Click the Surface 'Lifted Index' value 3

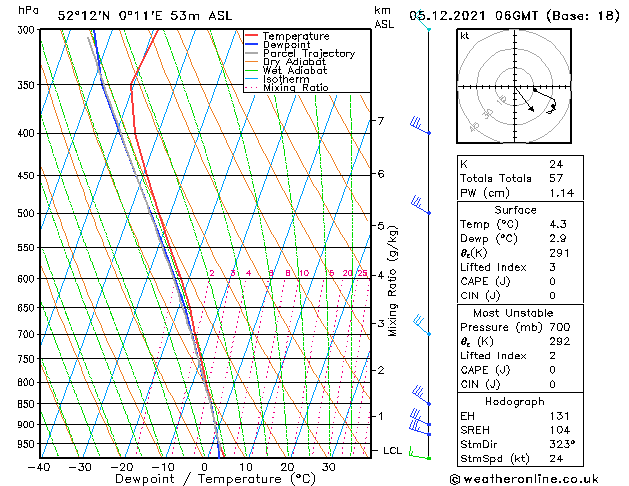[x=553, y=267]
